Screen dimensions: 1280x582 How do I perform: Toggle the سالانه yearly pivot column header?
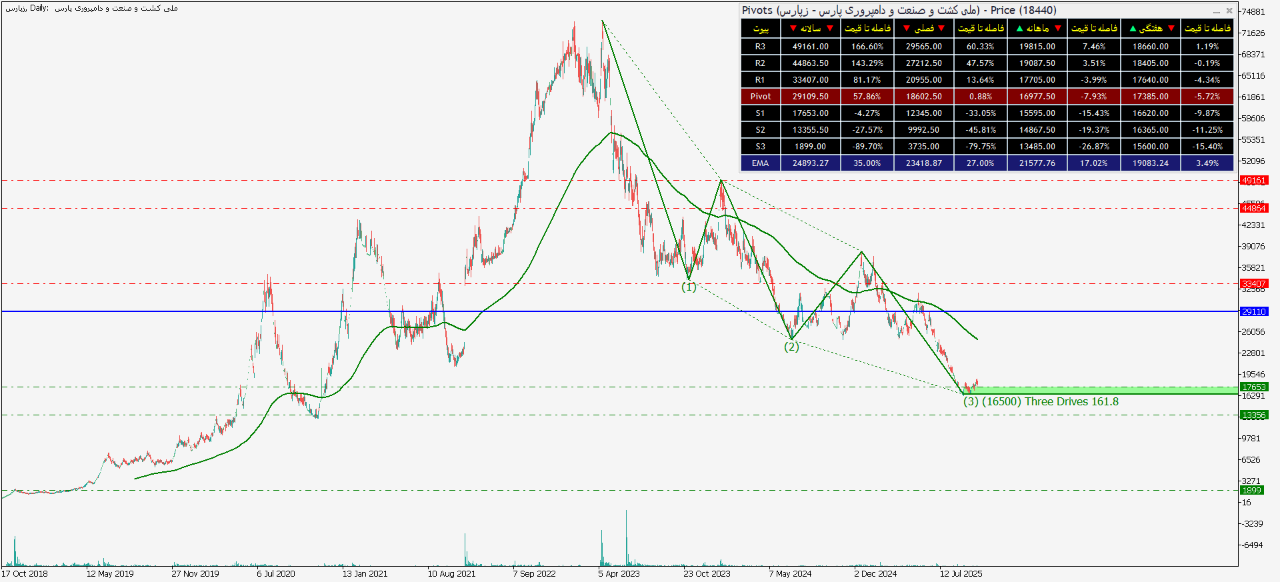coord(811,28)
